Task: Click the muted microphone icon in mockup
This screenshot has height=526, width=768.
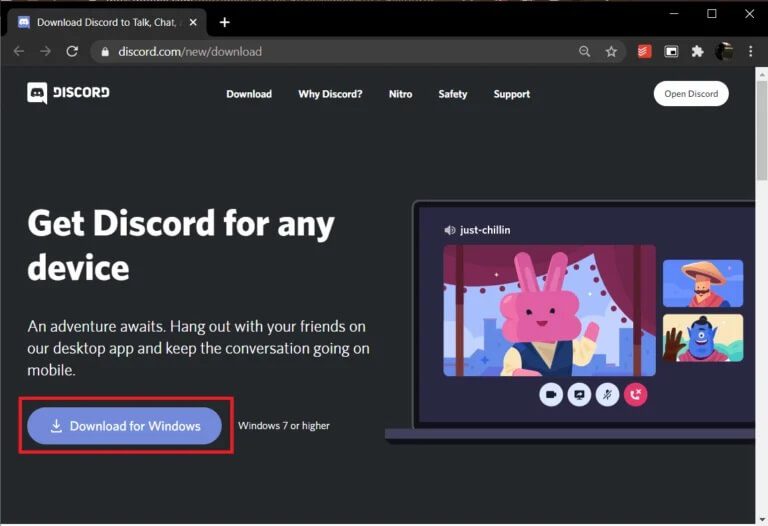Action: coord(607,394)
